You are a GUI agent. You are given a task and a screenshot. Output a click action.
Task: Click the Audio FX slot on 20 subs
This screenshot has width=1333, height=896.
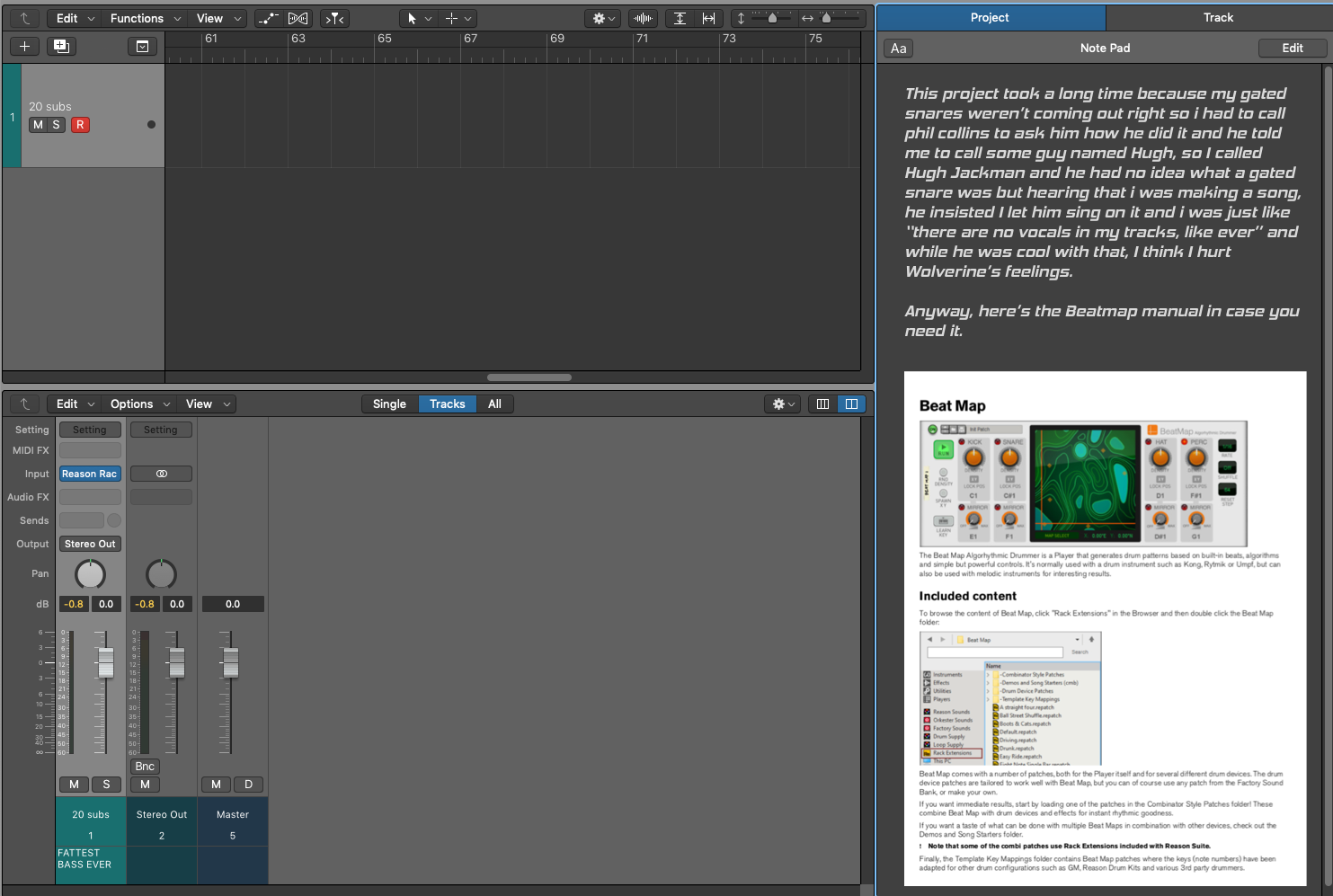(90, 497)
